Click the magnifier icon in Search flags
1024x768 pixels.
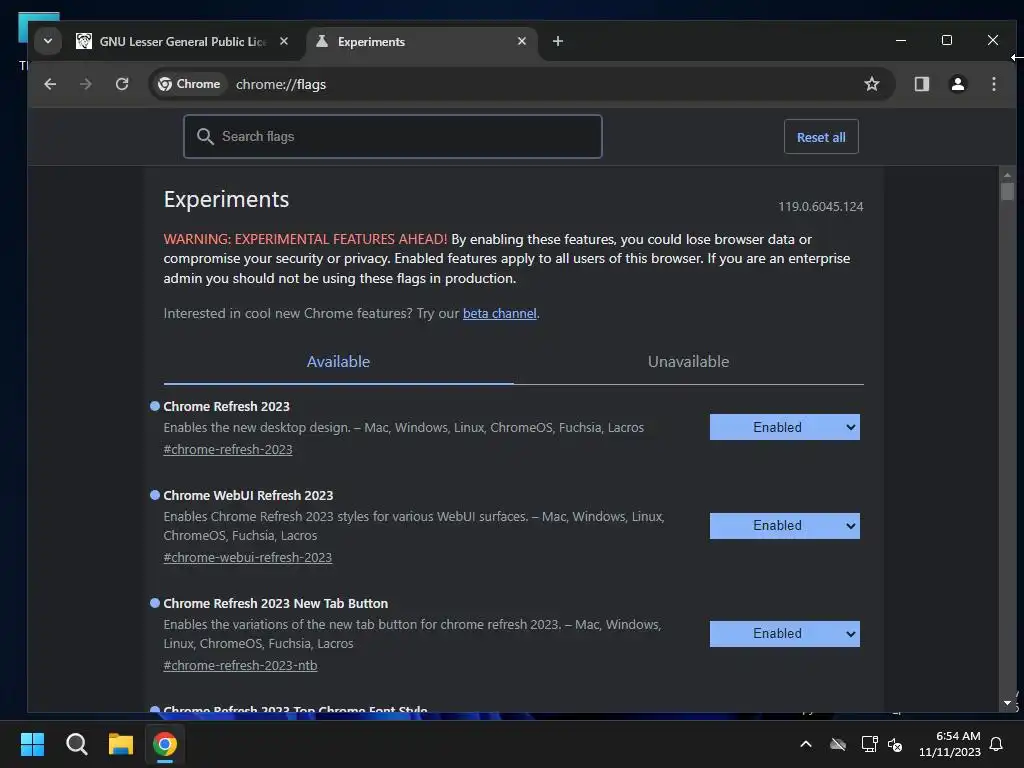(205, 136)
